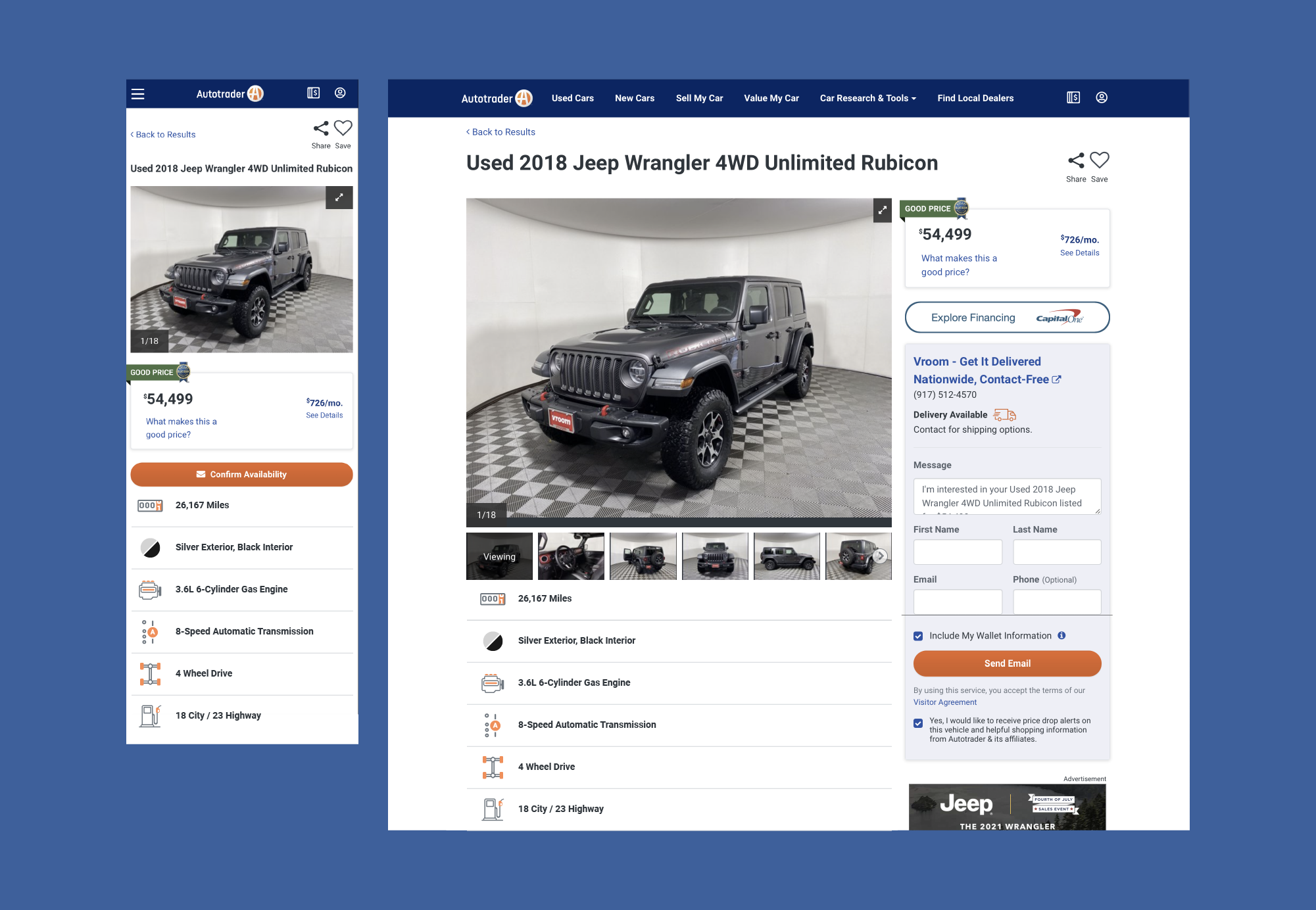Click the Wallet Information info icon
Image resolution: width=1316 pixels, height=910 pixels.
(1061, 636)
